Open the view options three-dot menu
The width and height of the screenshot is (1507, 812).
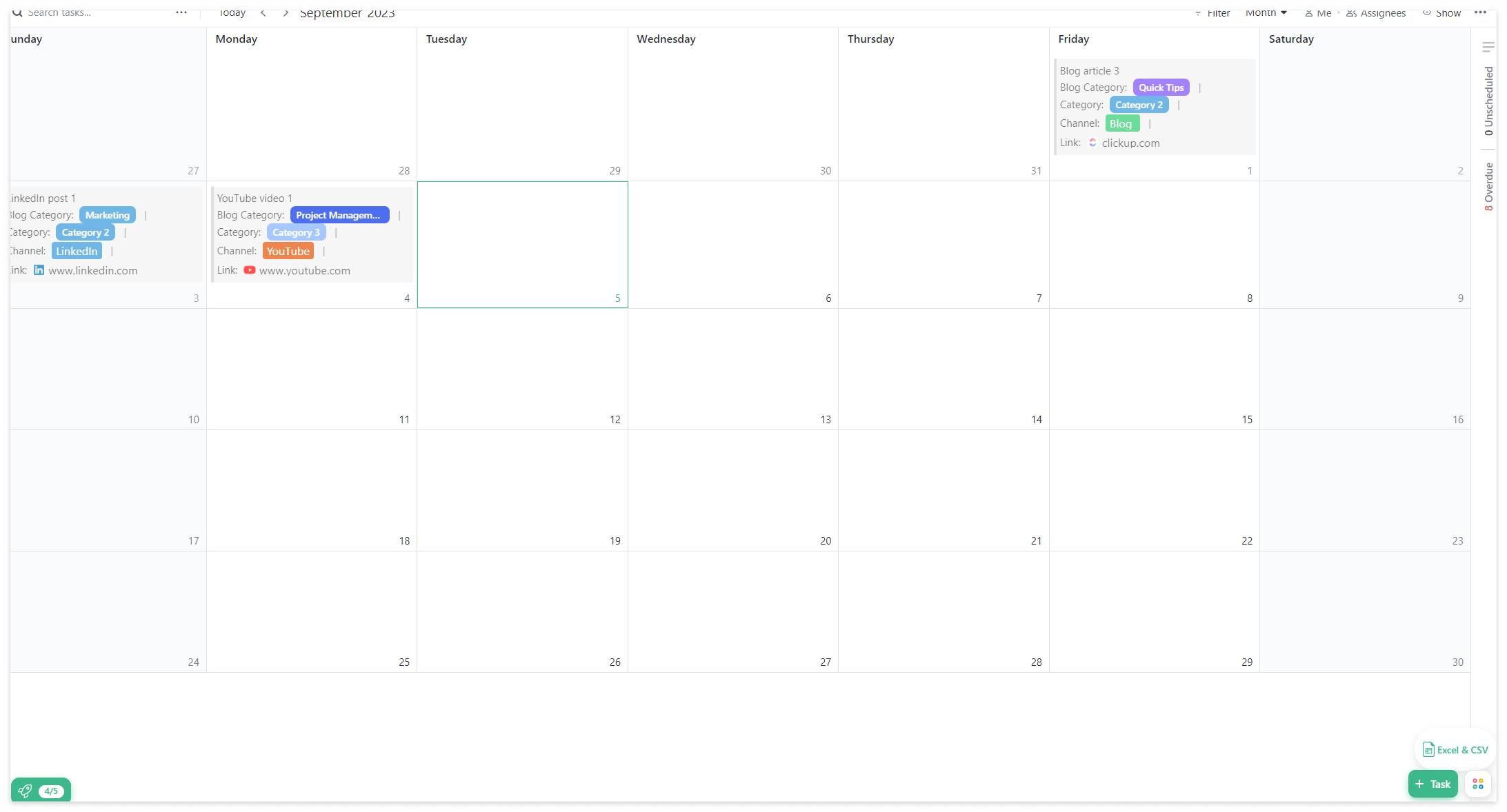pos(1480,12)
